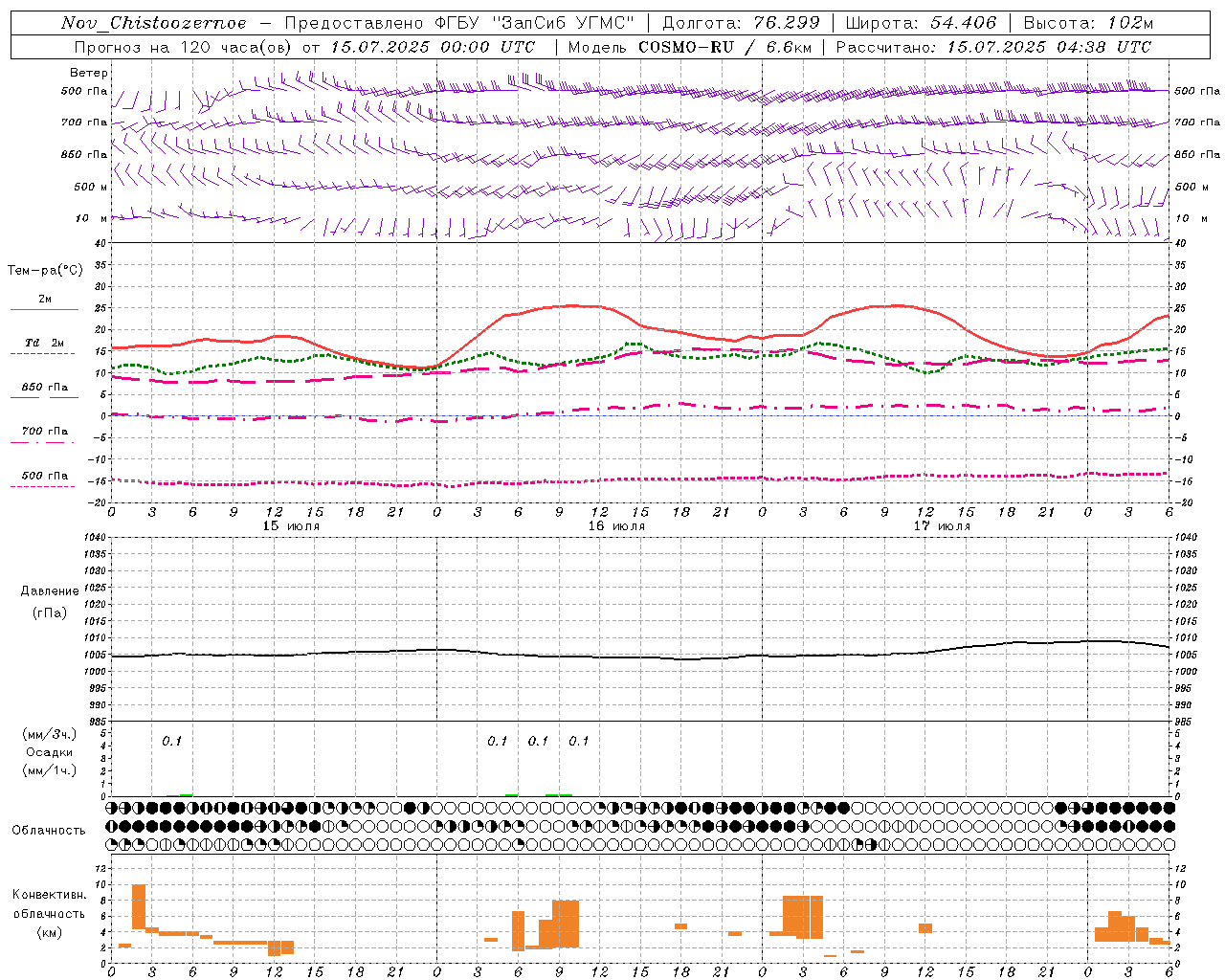Click the (мм/3ч.) precipitation unit label

[50, 735]
